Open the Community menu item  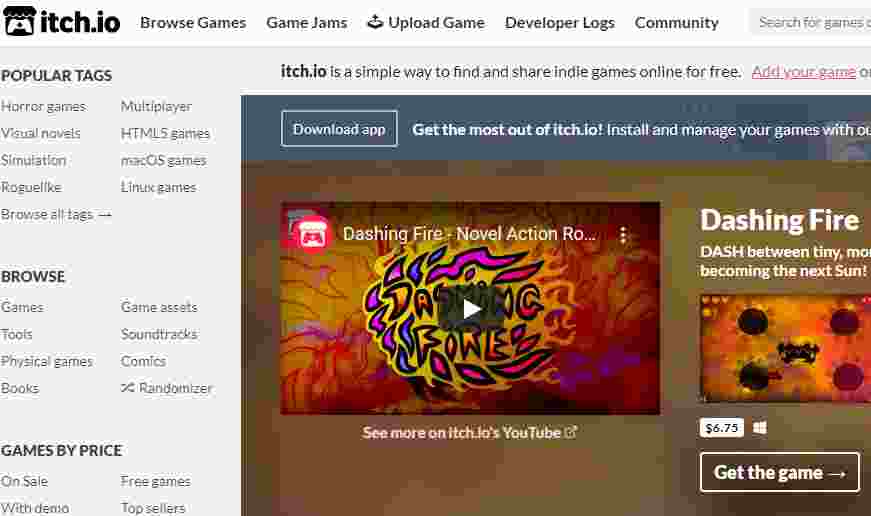[x=676, y=23]
